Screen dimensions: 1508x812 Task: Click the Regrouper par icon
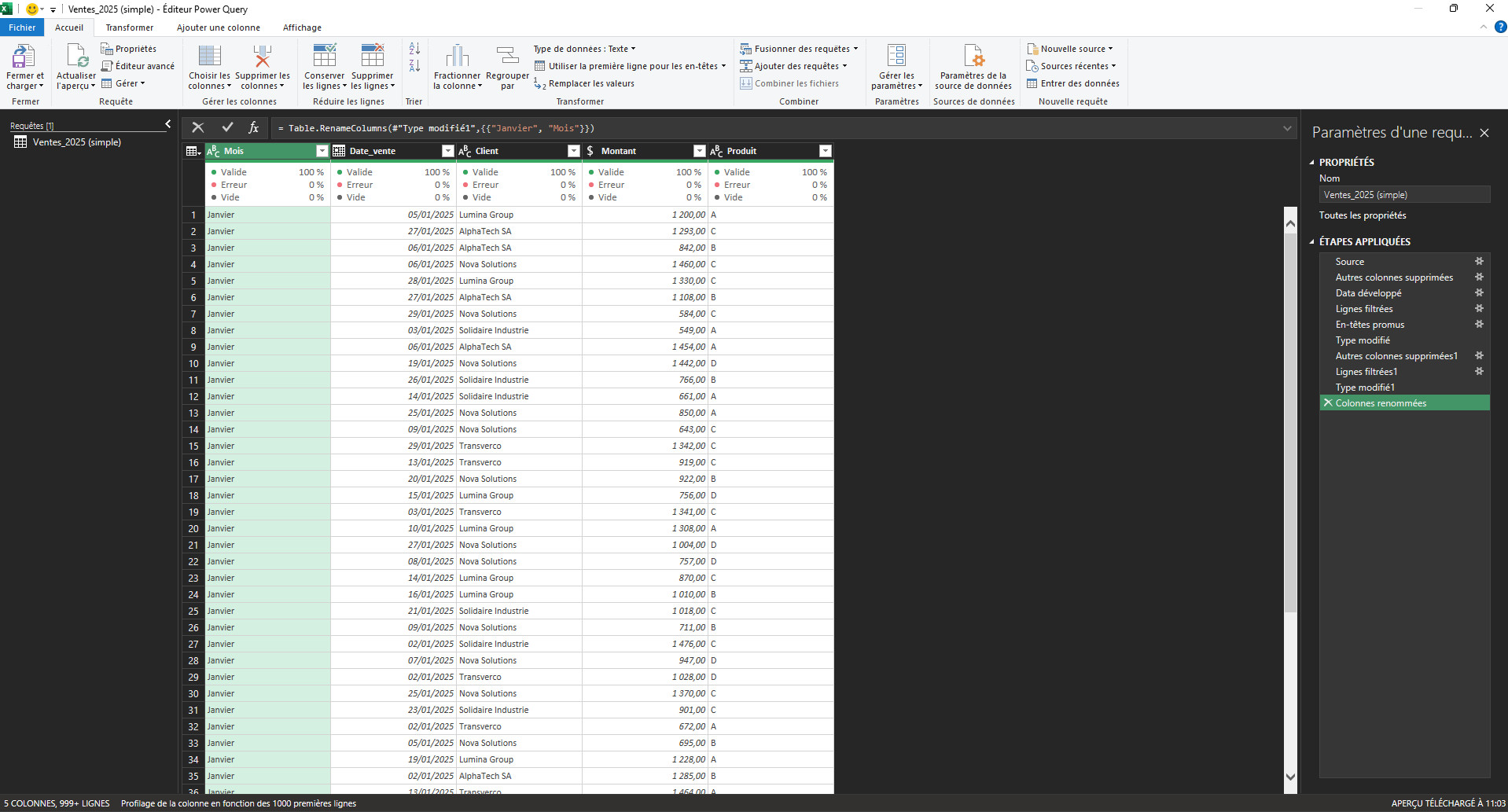click(x=507, y=57)
